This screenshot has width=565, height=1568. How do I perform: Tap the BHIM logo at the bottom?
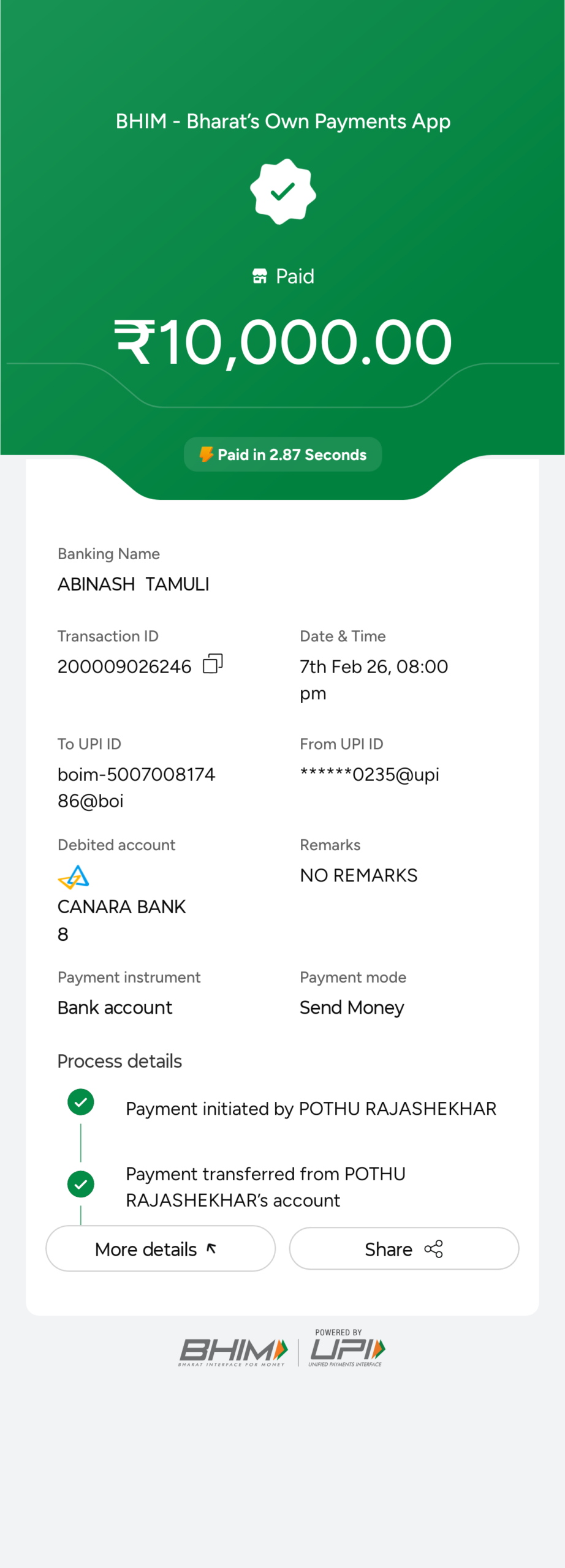(x=233, y=1351)
